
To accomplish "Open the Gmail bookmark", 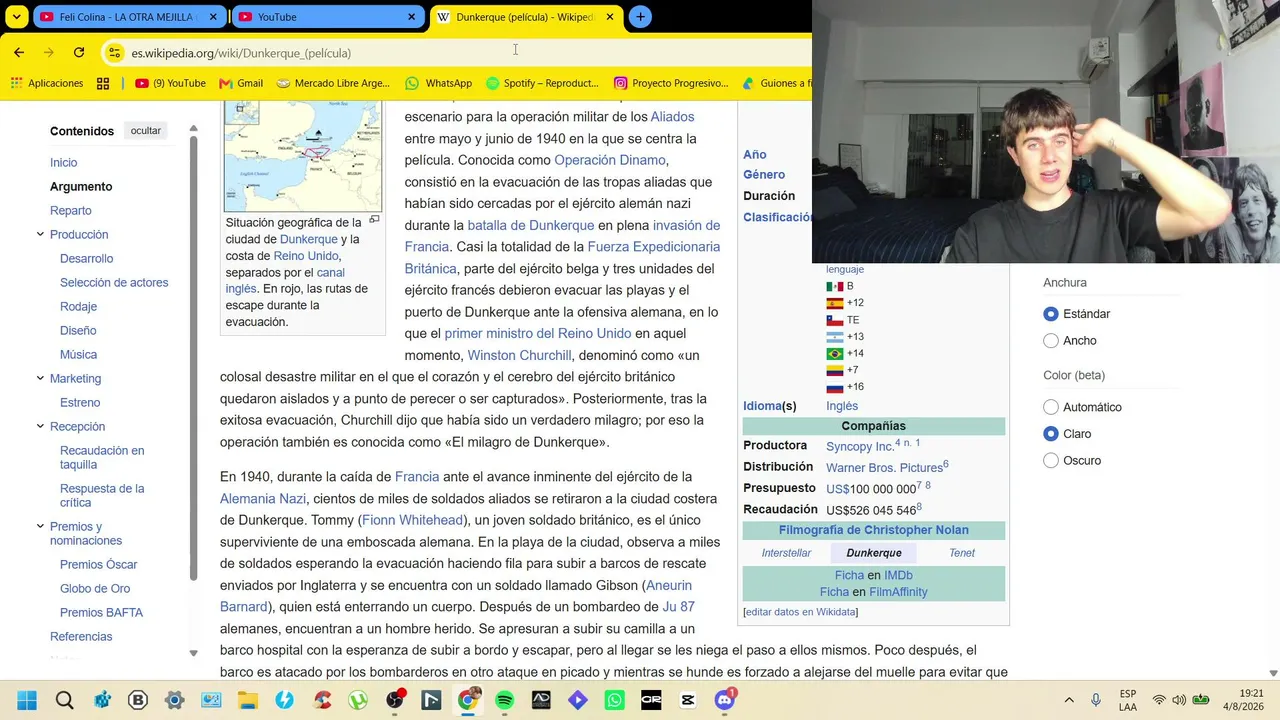I will pos(241,83).
